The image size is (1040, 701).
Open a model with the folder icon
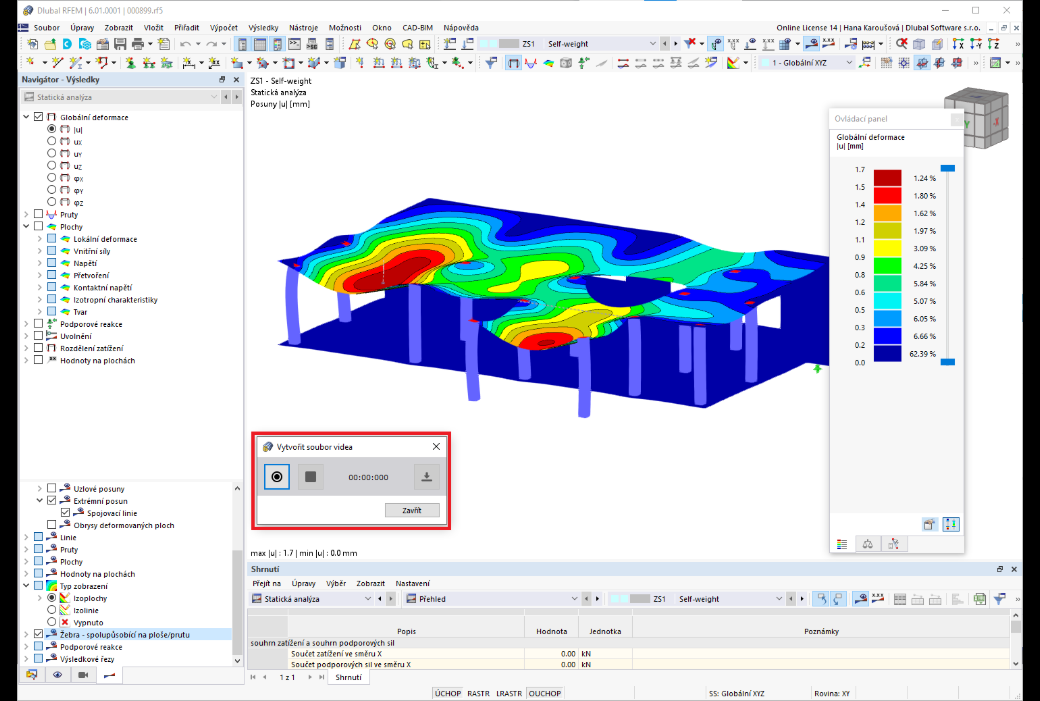[x=50, y=44]
